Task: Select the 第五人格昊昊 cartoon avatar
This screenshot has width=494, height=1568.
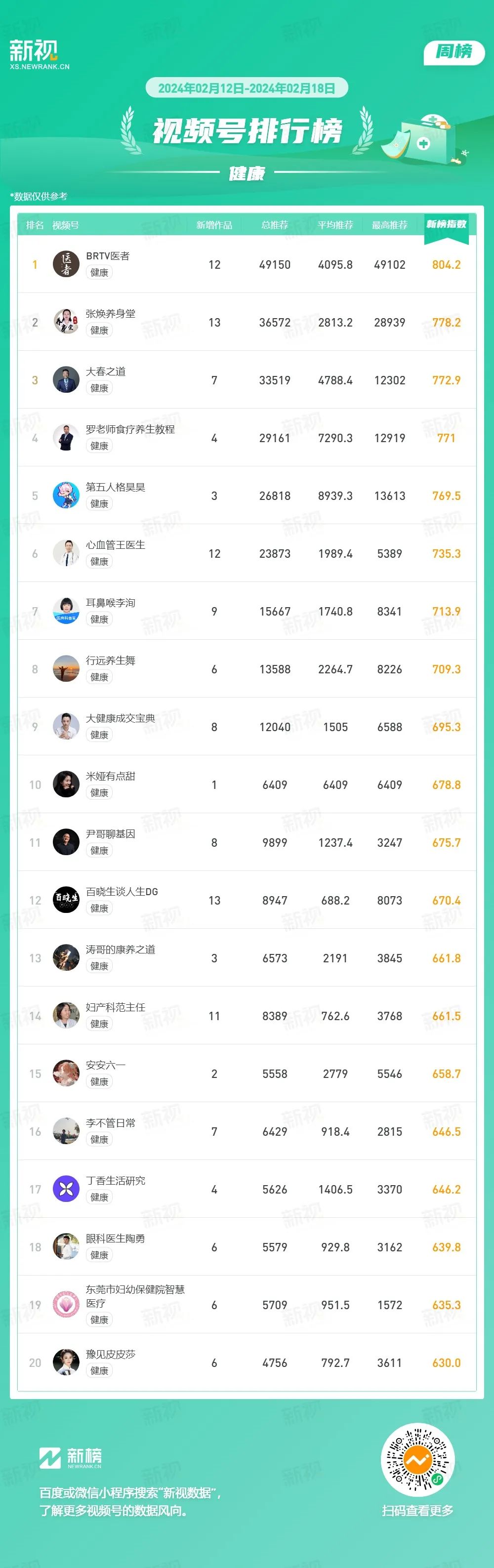Action: (x=66, y=495)
